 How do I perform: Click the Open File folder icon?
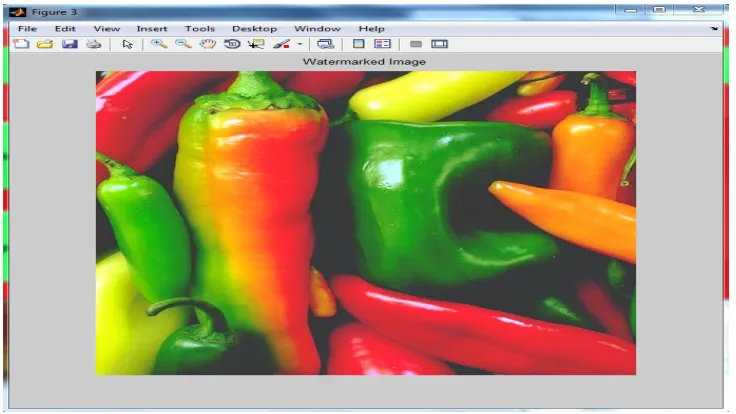(x=45, y=44)
